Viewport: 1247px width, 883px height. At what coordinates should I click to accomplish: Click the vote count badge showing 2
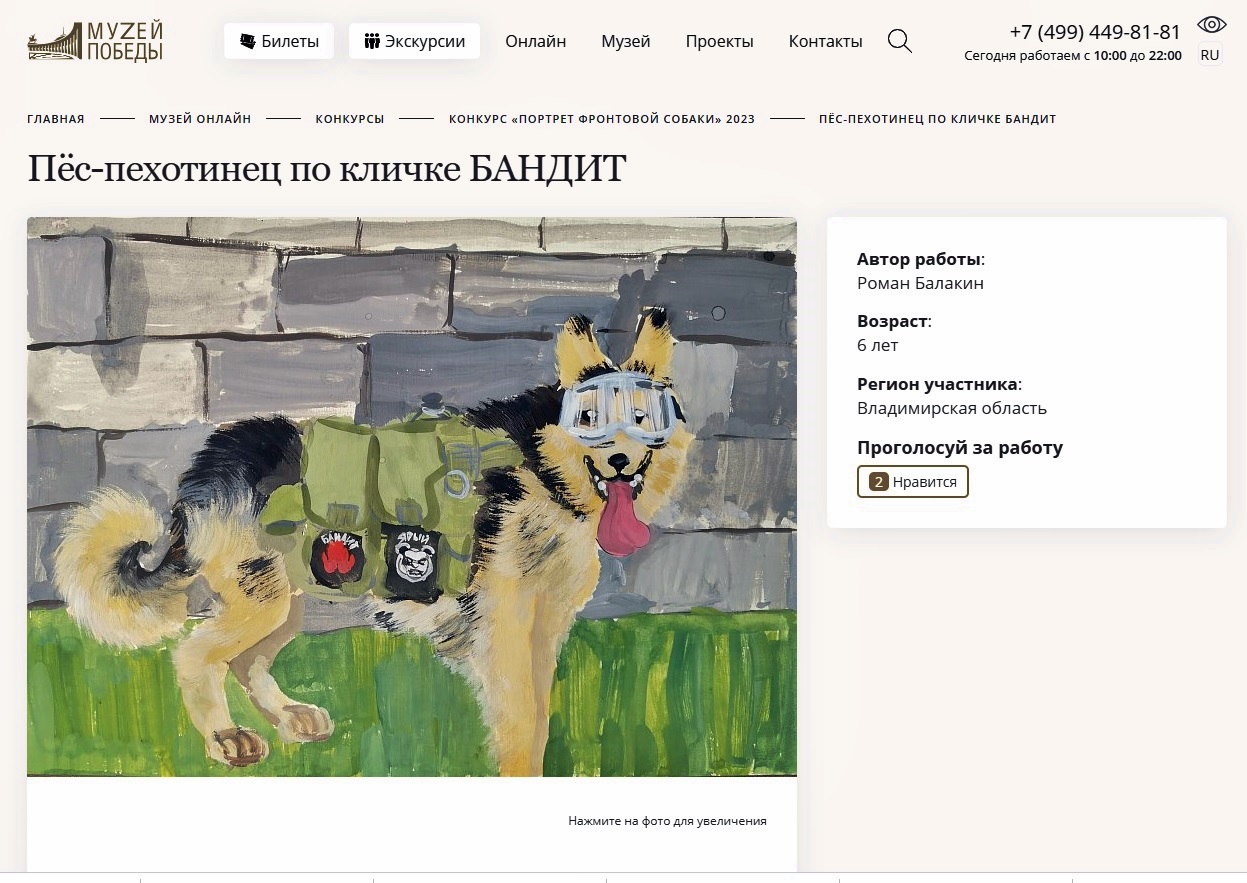pos(879,482)
